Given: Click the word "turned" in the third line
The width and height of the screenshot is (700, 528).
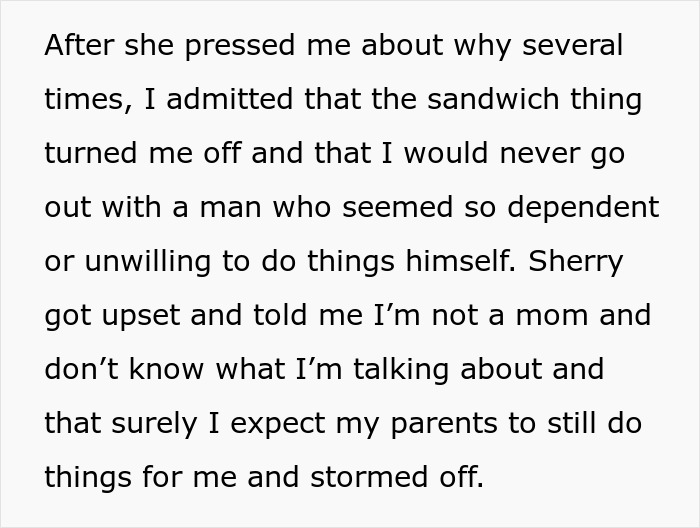Looking at the screenshot, I should tap(91, 153).
